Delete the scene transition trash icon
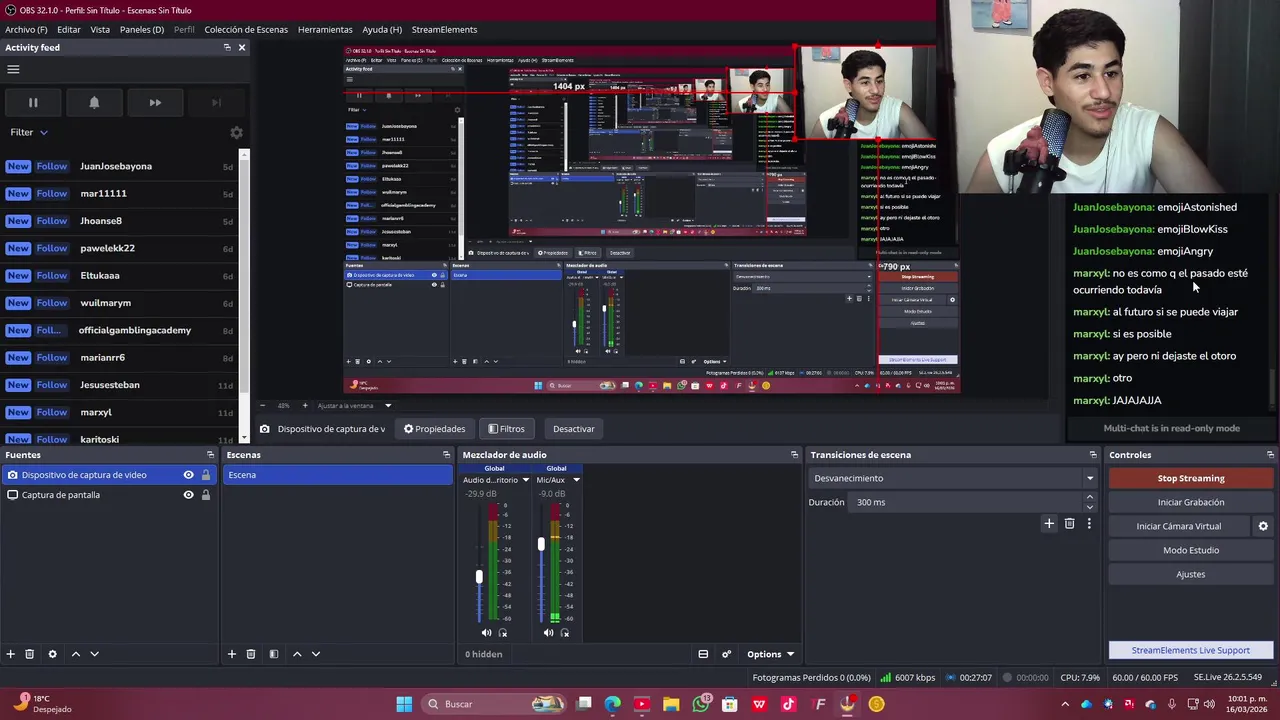 [1069, 523]
